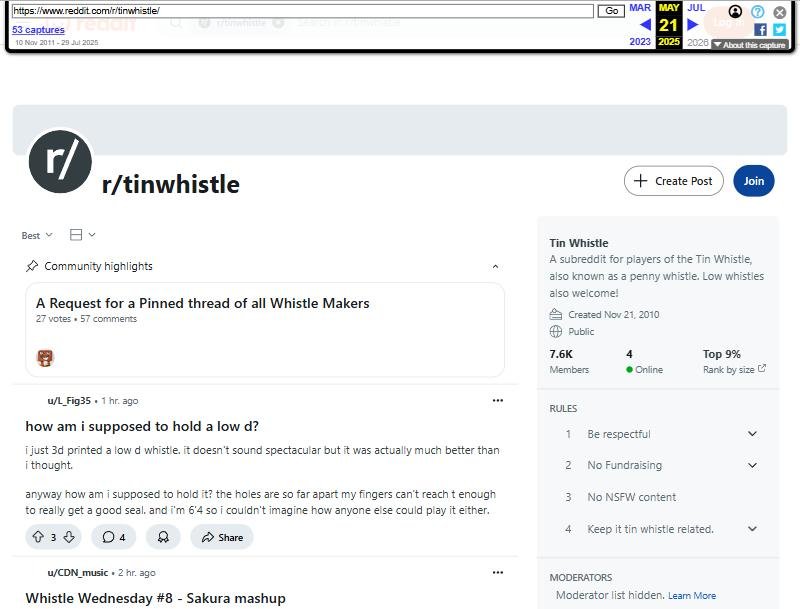Image resolution: width=800 pixels, height=609 pixels.
Task: Open u/L_Fig35 user profile
Action: (69, 400)
